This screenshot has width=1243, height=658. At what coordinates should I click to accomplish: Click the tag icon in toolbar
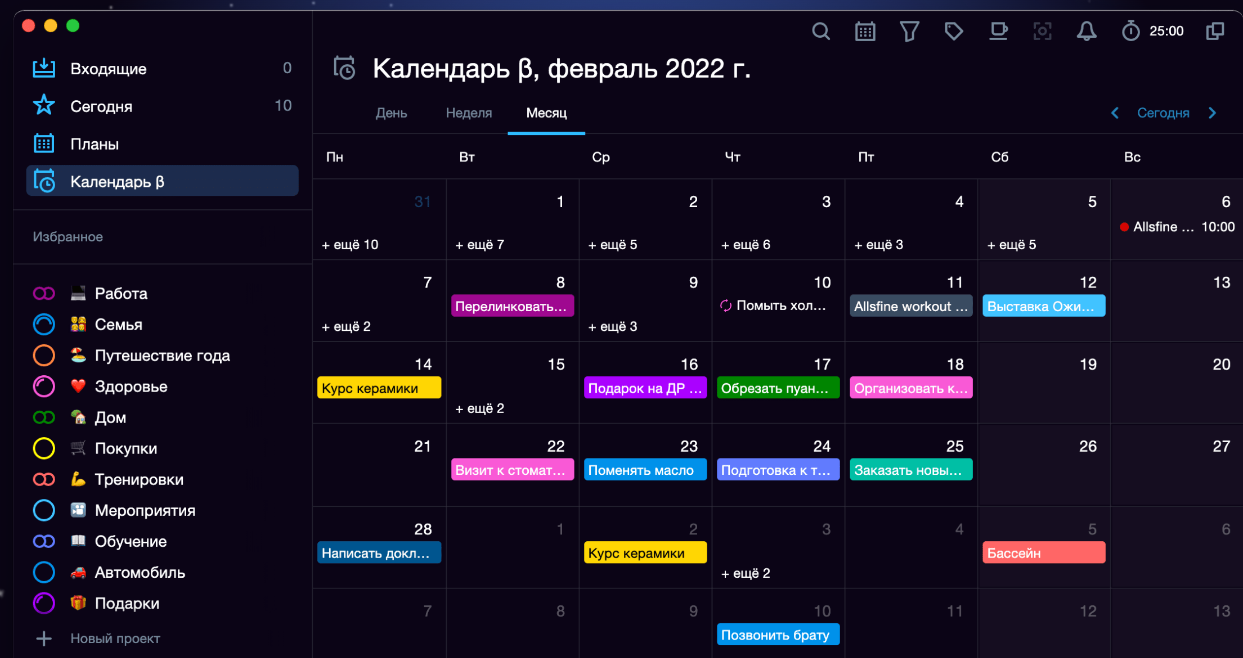pyautogui.click(x=954, y=32)
